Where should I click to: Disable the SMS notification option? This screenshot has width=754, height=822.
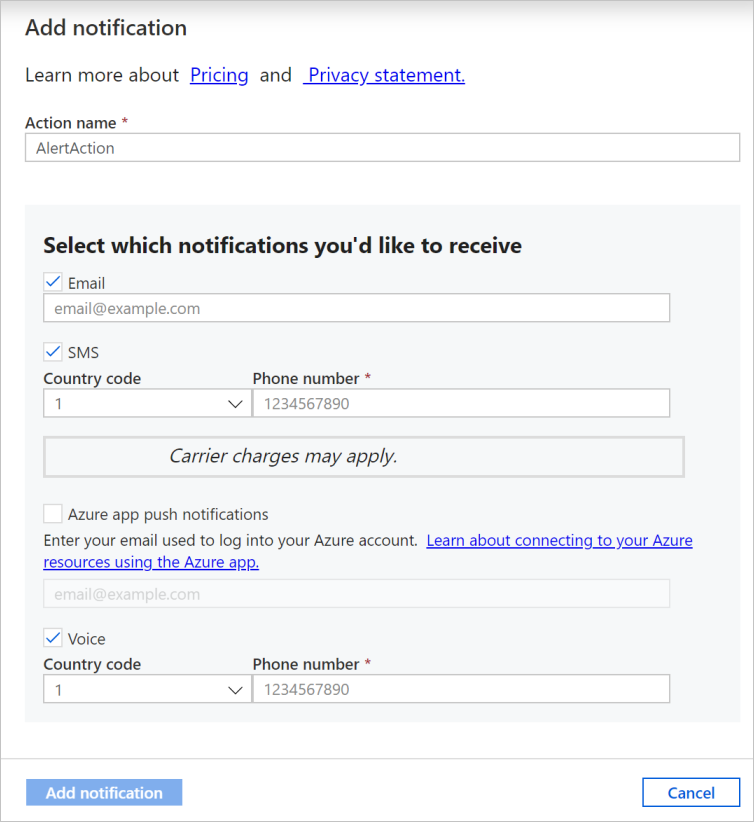pos(52,352)
